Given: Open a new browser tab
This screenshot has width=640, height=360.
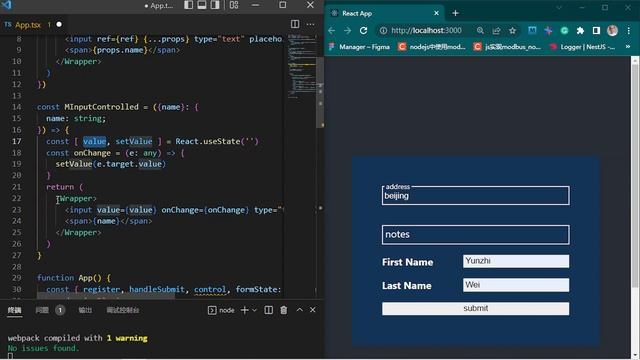Looking at the screenshot, I should pos(456,13).
